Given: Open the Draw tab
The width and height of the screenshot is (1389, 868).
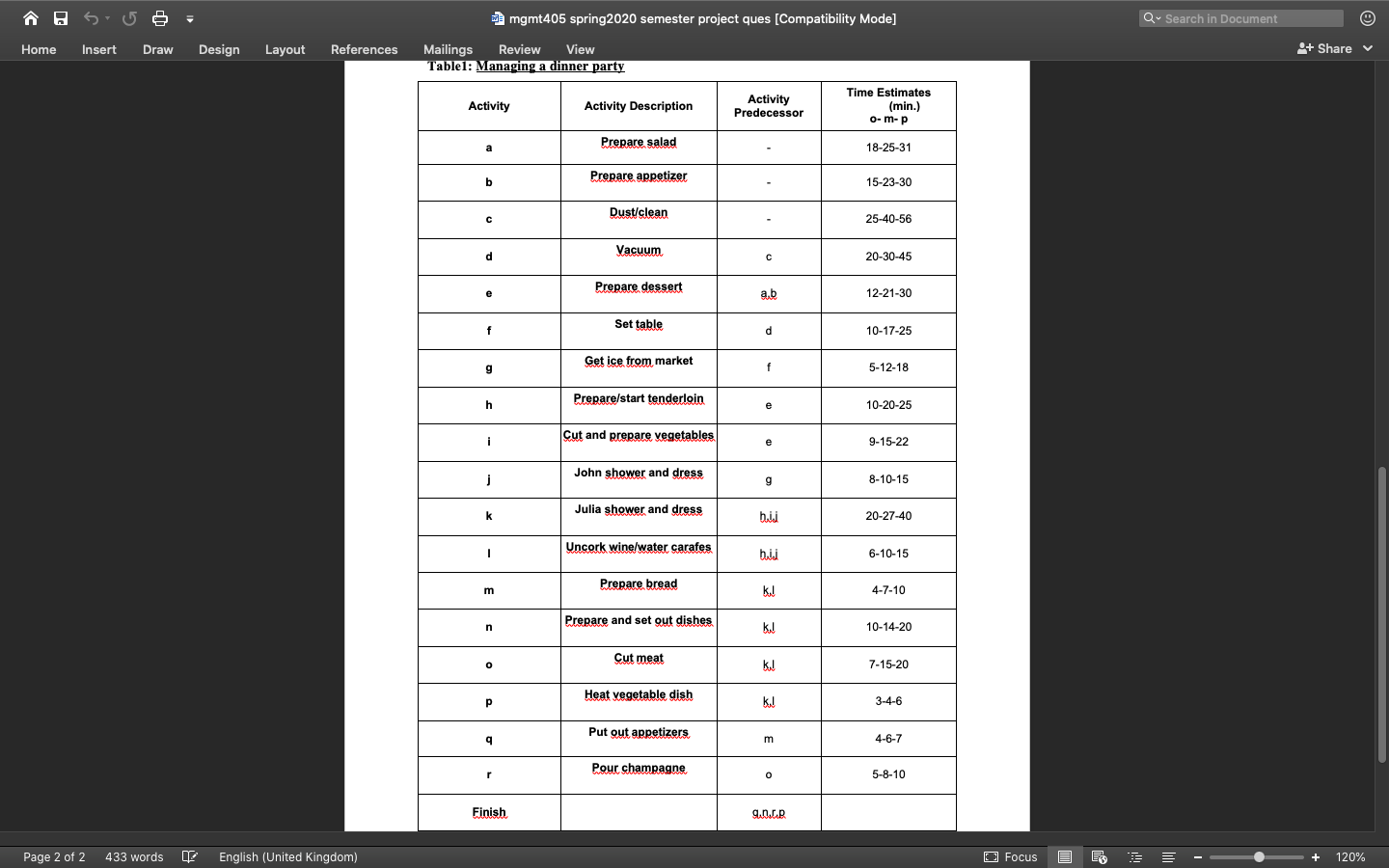Looking at the screenshot, I should (158, 49).
